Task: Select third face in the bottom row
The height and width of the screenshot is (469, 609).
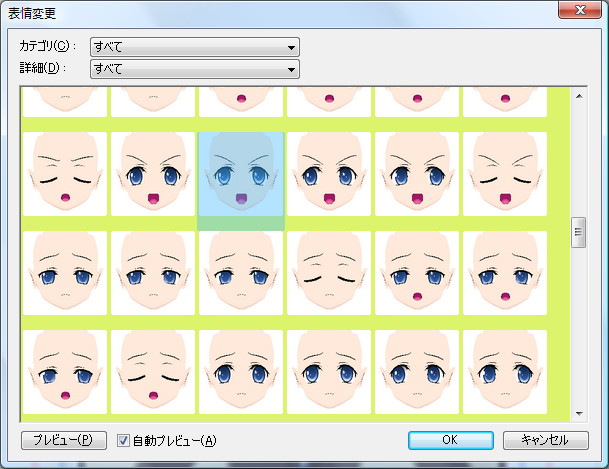Action: [241, 372]
